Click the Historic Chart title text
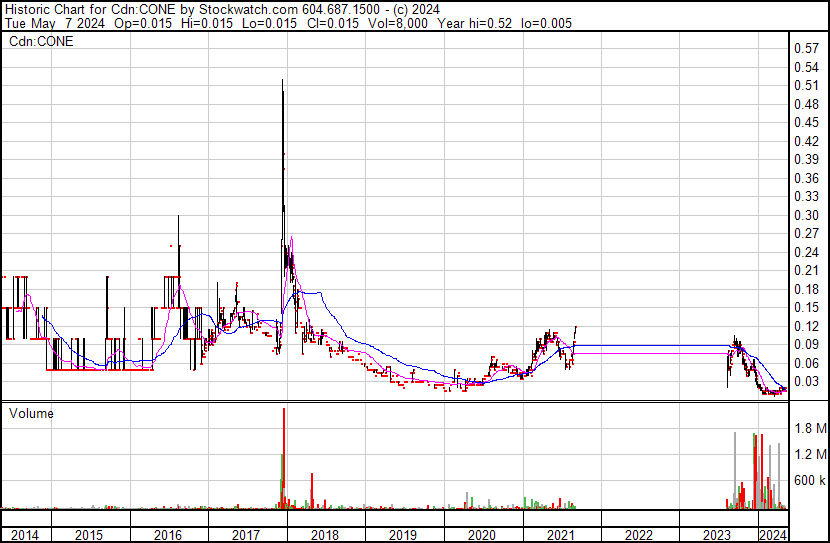830x543 pixels. (56, 9)
